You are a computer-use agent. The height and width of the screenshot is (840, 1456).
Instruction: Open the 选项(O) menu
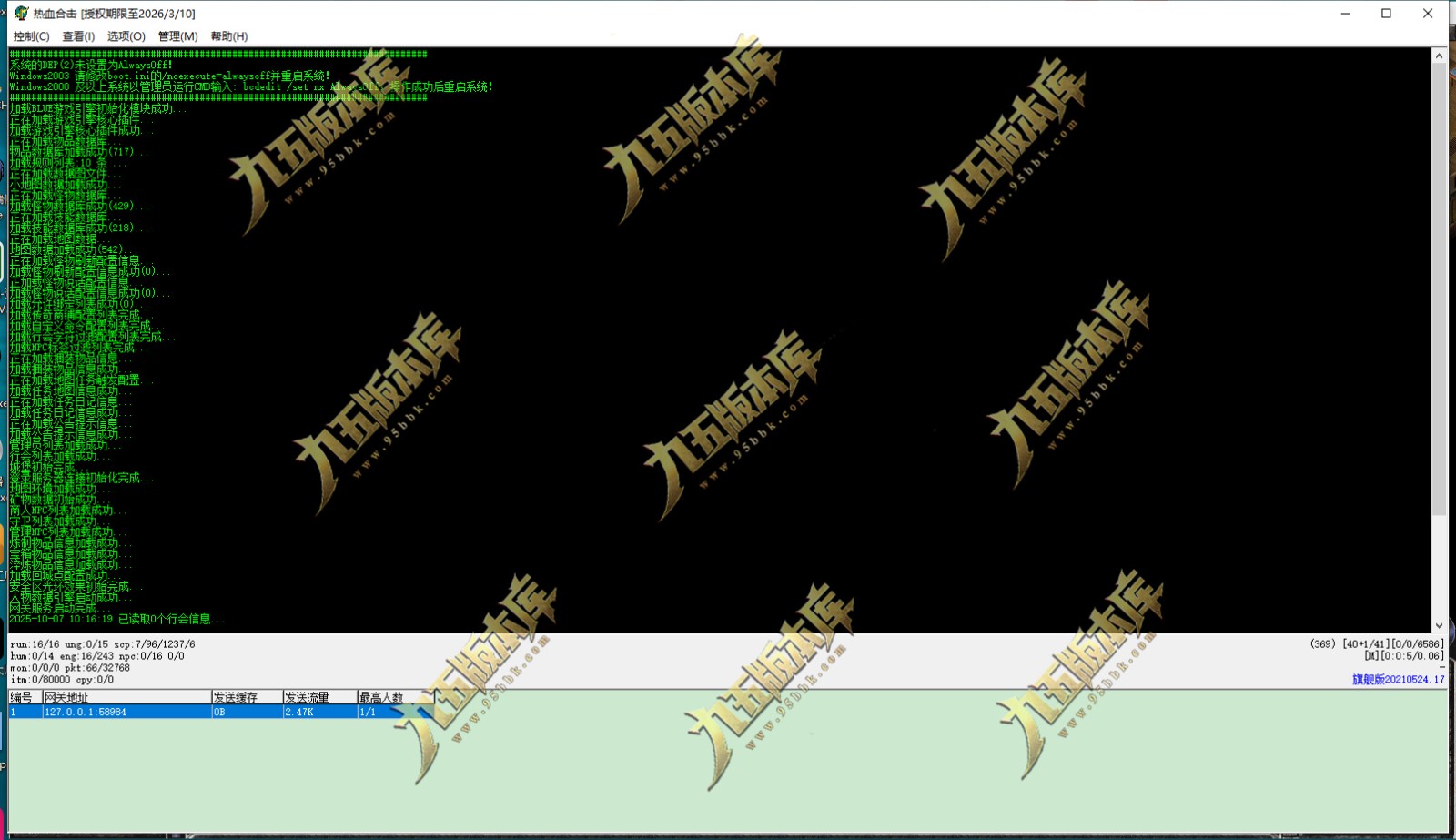[126, 36]
